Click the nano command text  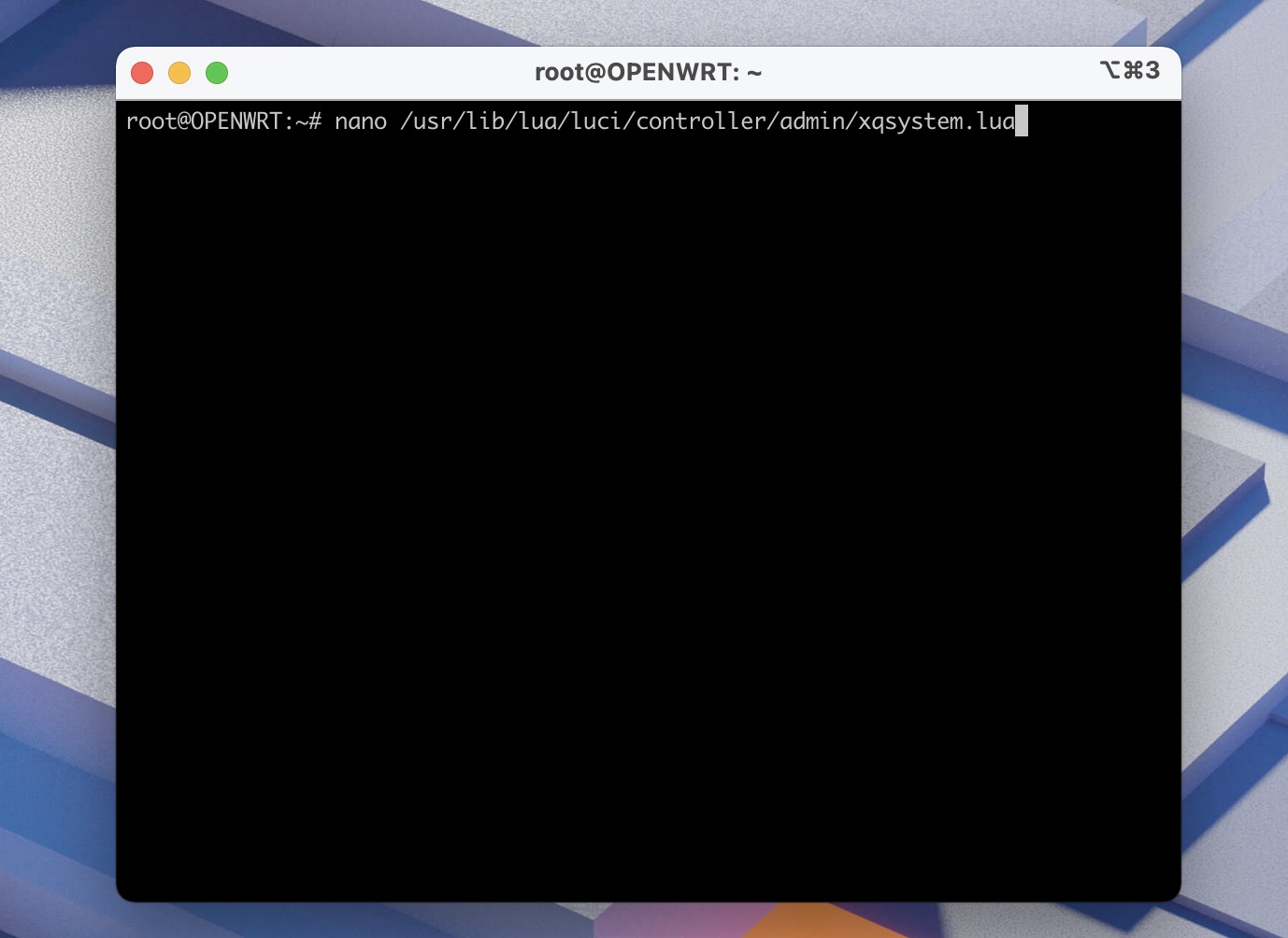[x=362, y=121]
